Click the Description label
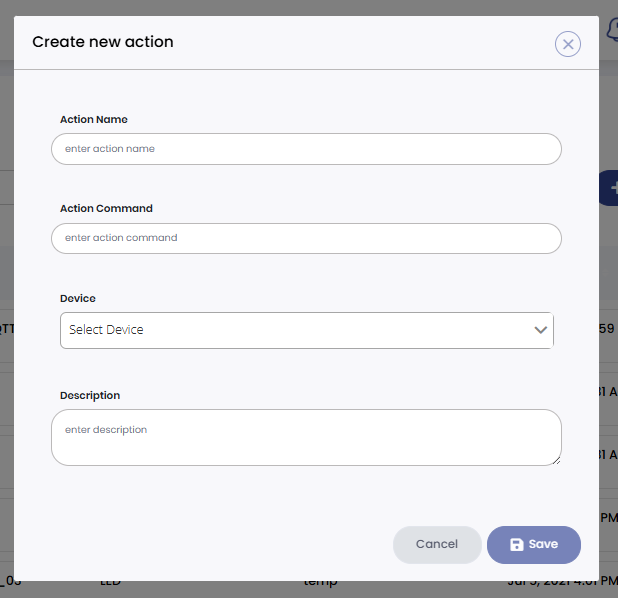Screen dimensions: 618x598 tap(90, 396)
